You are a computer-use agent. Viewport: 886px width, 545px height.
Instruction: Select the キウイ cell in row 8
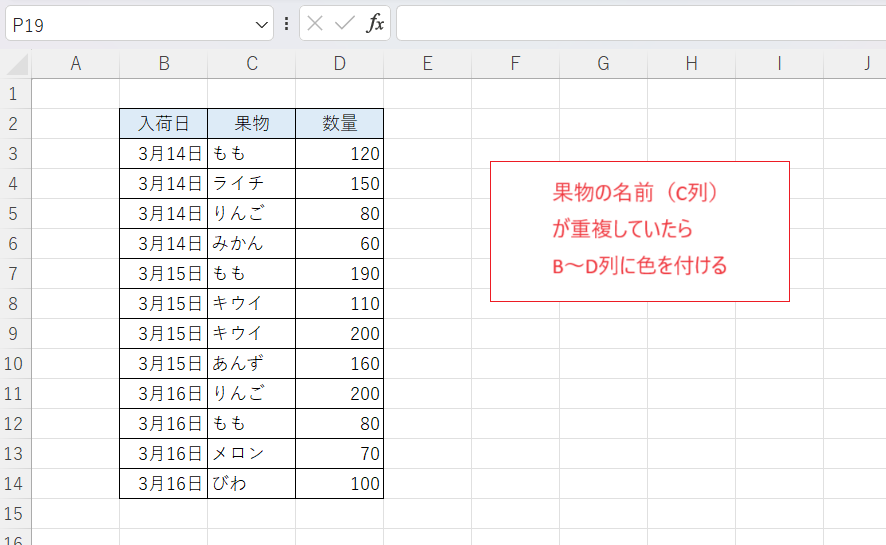(x=251, y=303)
